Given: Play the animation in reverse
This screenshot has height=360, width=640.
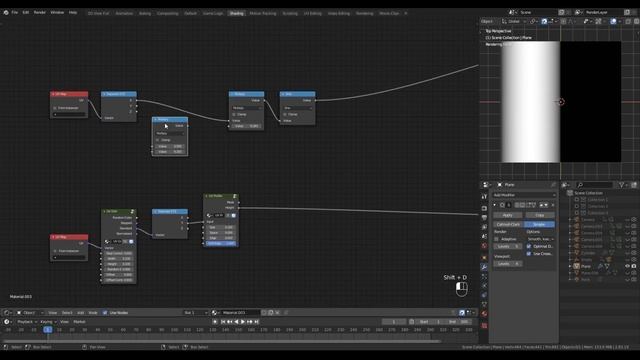Looking at the screenshot, I should tap(236, 322).
